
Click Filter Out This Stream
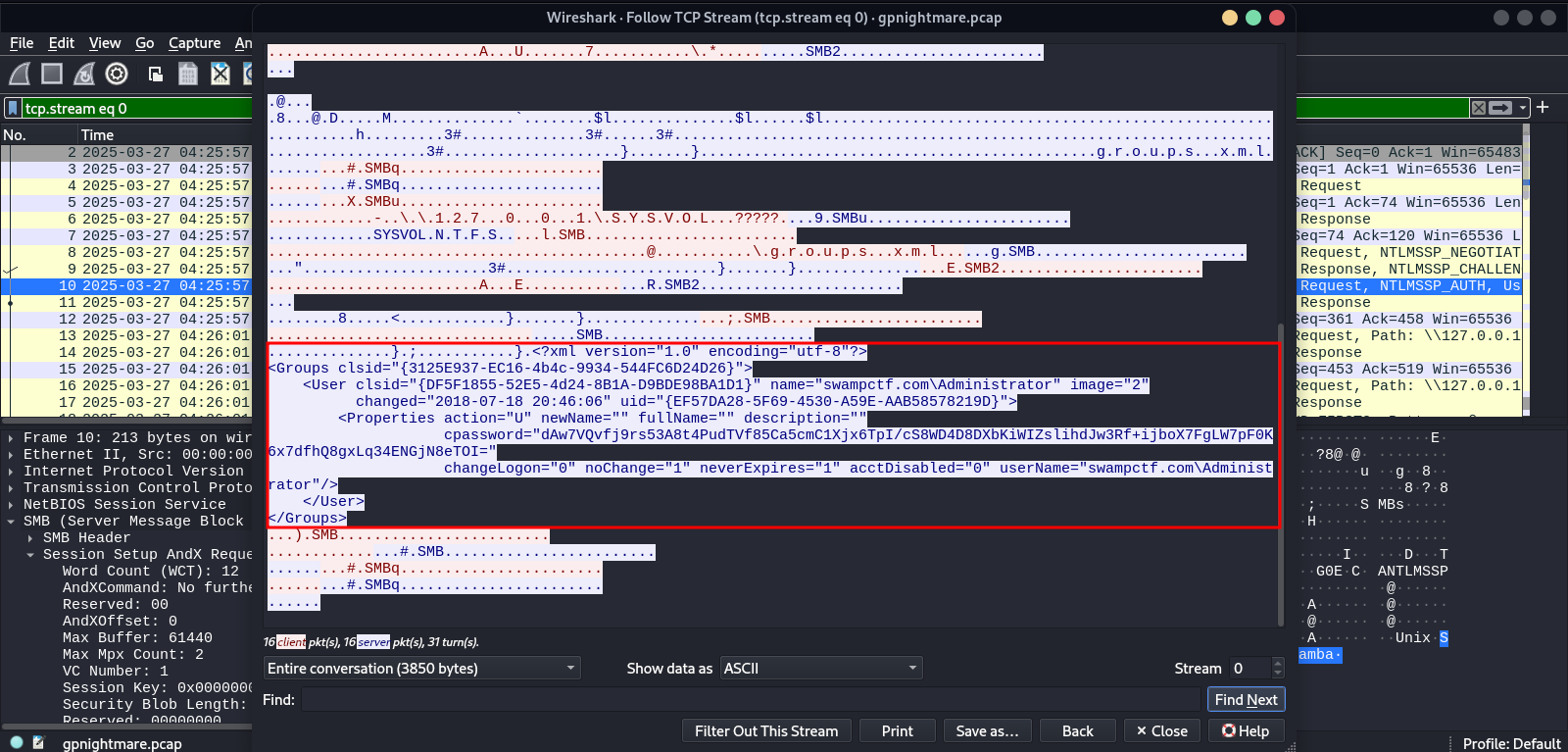point(766,731)
